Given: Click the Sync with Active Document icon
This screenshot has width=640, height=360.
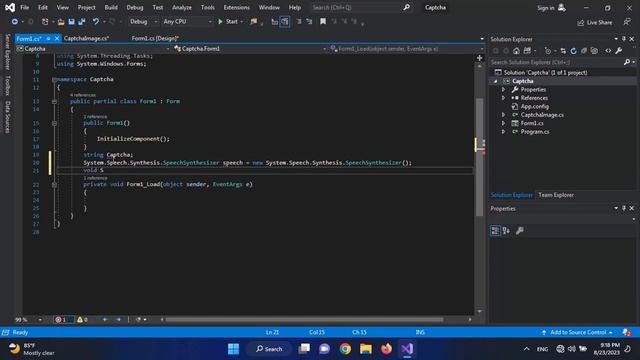Looking at the screenshot, I should [563, 51].
